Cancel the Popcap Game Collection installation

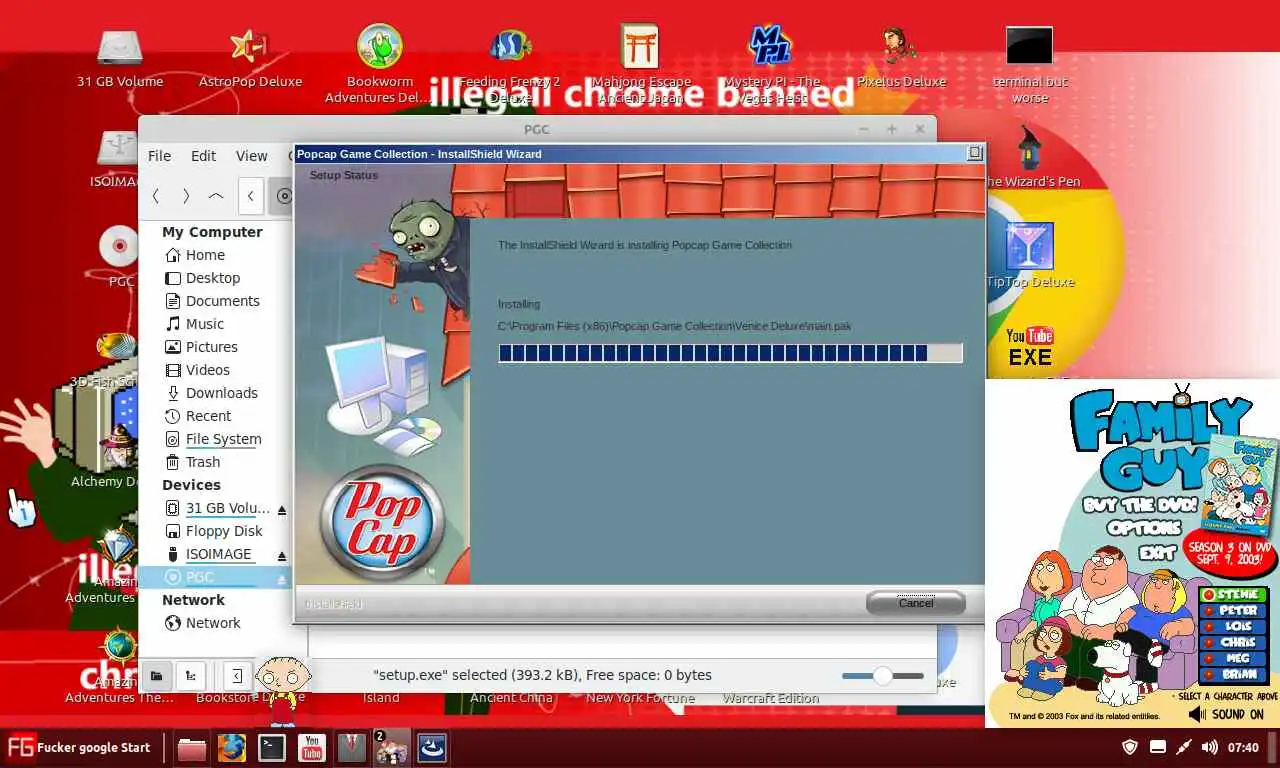[915, 602]
